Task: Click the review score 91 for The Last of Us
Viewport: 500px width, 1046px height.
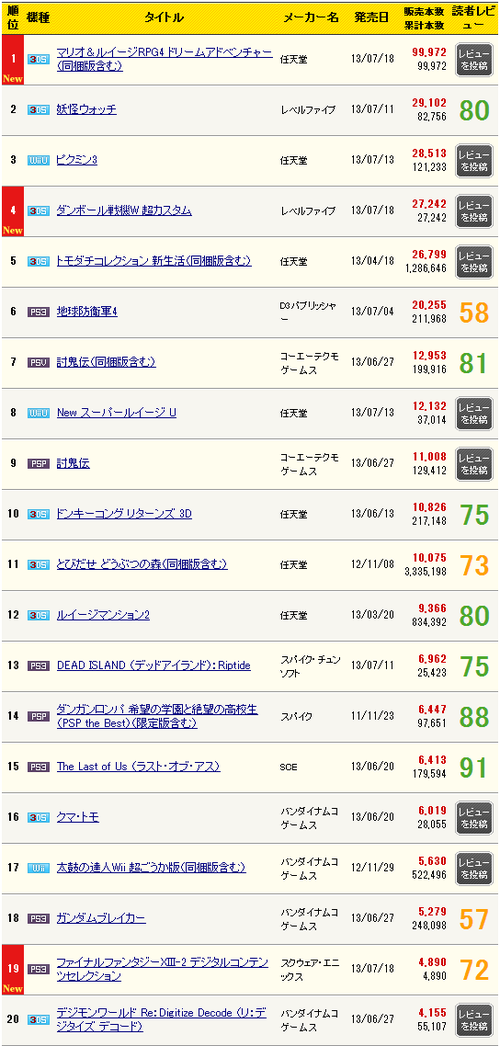Action: [475, 768]
